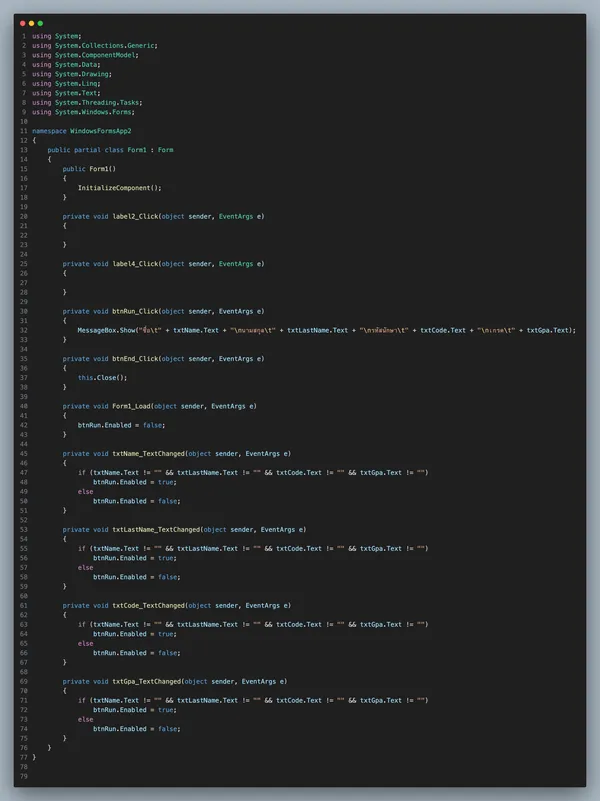600x801 pixels.
Task: Click the 'public Form1()' constructor line
Action: coord(89,169)
